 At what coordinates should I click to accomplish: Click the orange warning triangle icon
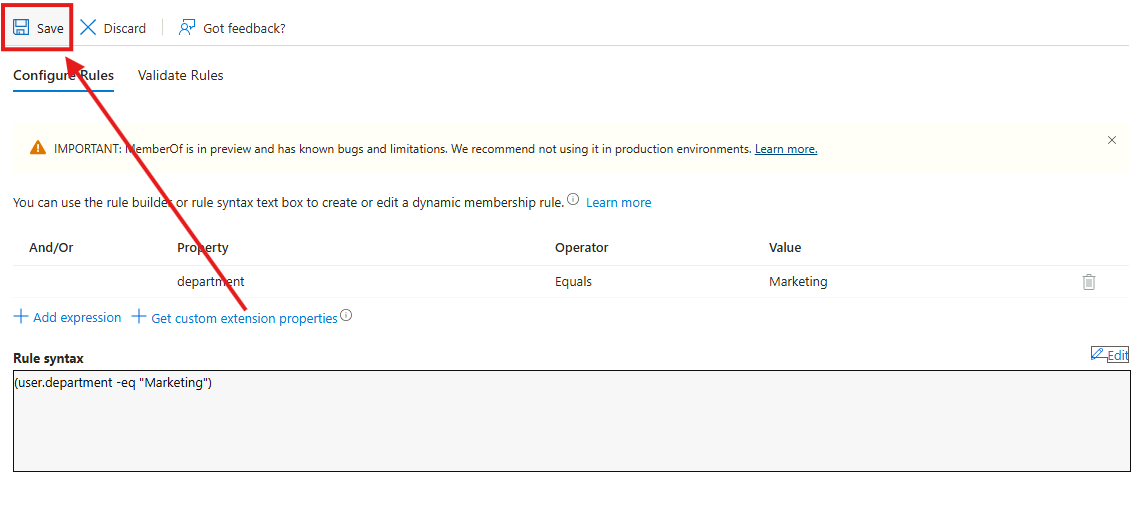(x=38, y=148)
